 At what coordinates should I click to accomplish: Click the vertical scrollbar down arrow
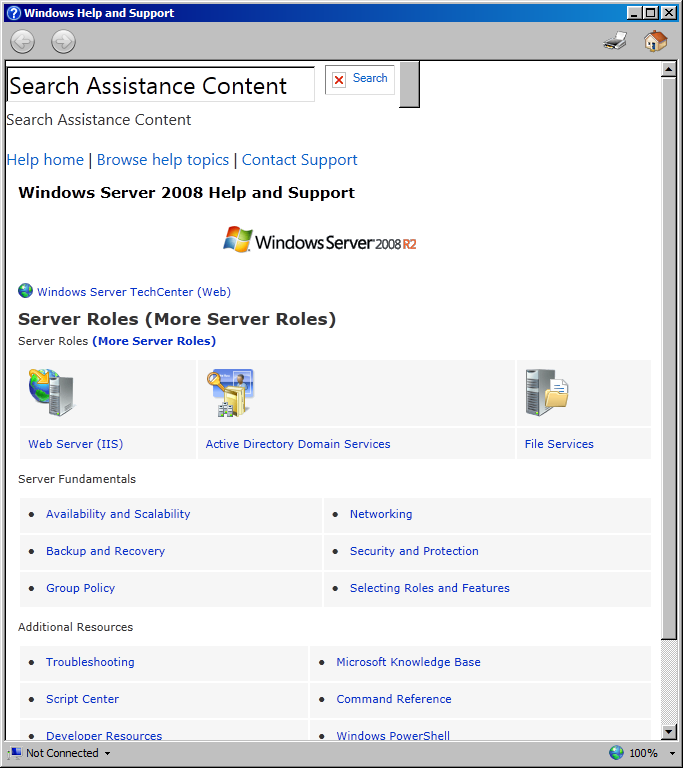[668, 732]
